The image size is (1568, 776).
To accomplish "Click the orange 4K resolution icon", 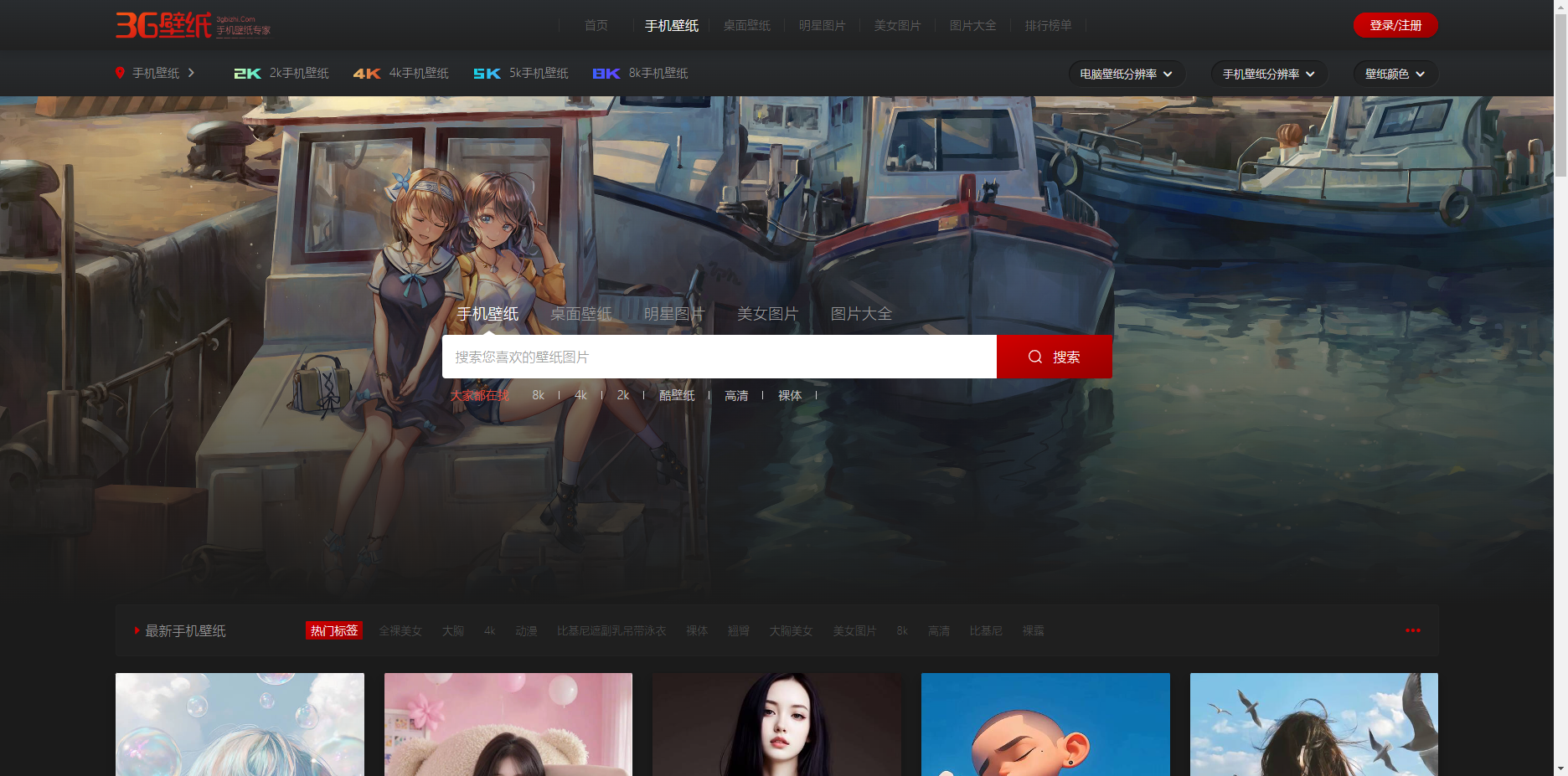I will click(x=367, y=74).
